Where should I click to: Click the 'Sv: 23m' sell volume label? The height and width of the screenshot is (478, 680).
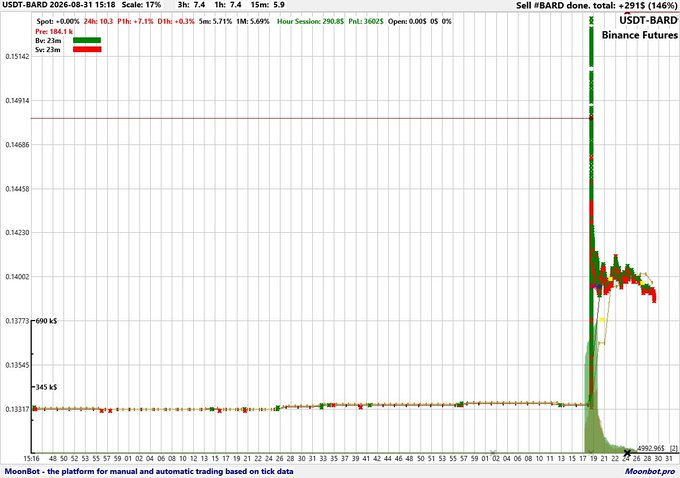[x=48, y=50]
